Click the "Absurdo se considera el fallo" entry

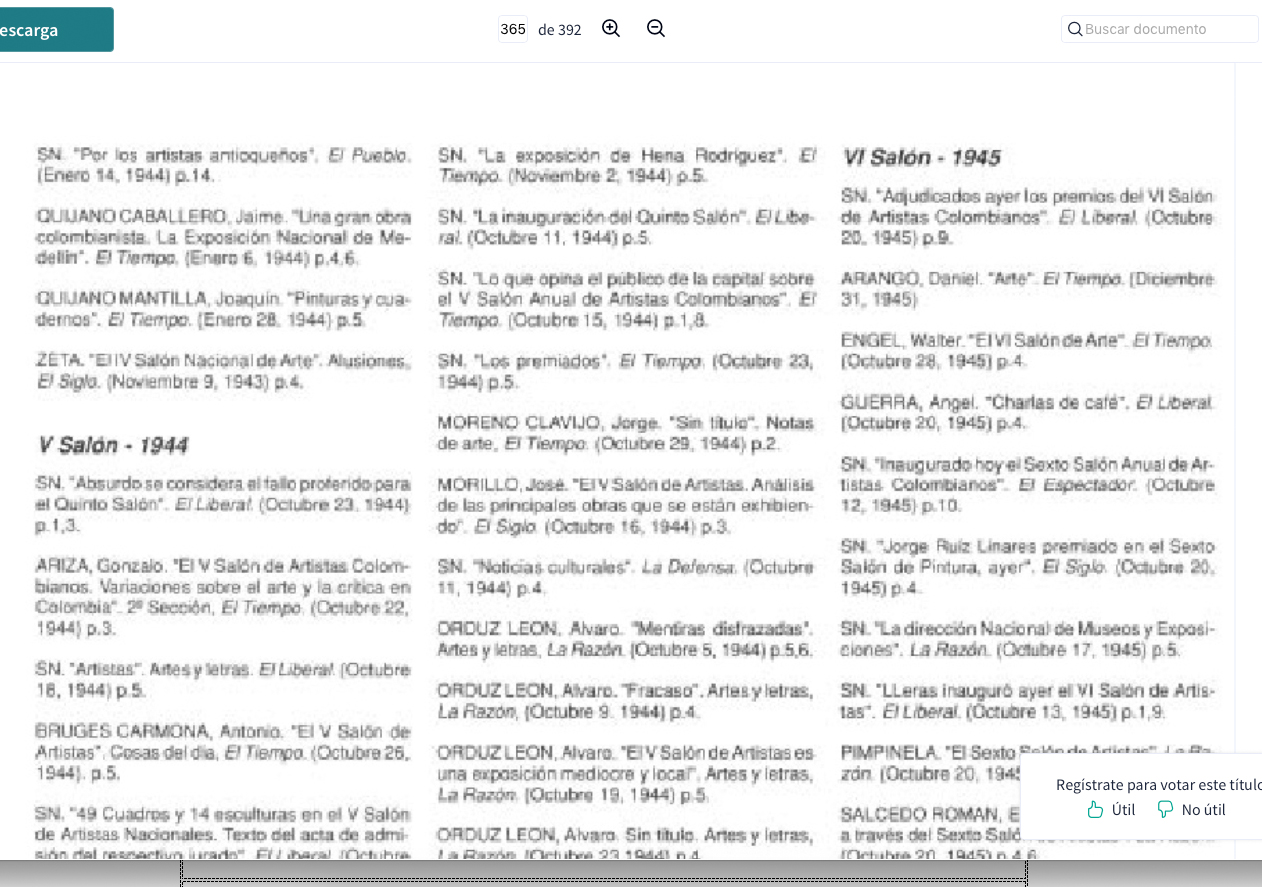[224, 504]
